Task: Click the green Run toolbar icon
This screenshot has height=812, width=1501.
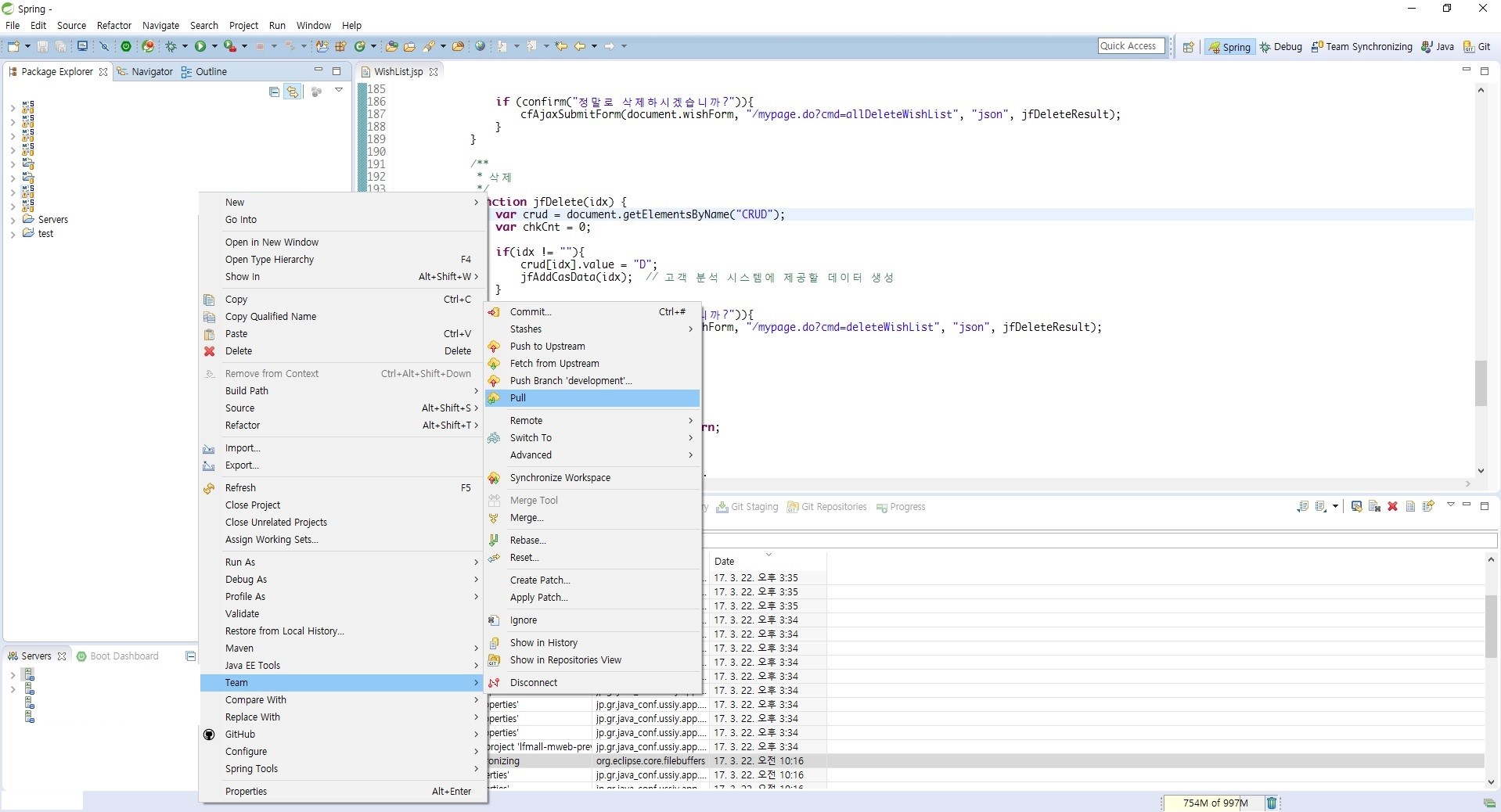Action: [x=200, y=46]
